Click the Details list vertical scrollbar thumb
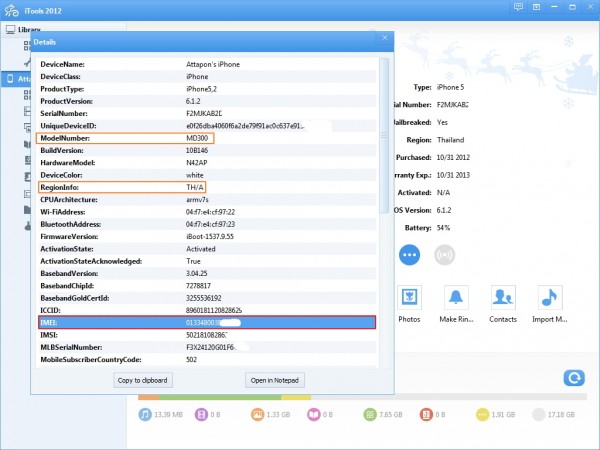600x450 pixels. pyautogui.click(x=385, y=136)
